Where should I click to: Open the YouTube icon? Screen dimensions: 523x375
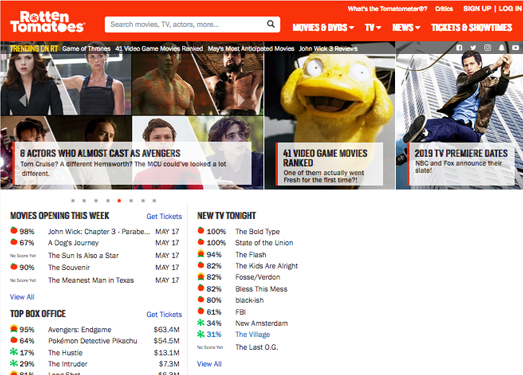(x=515, y=48)
